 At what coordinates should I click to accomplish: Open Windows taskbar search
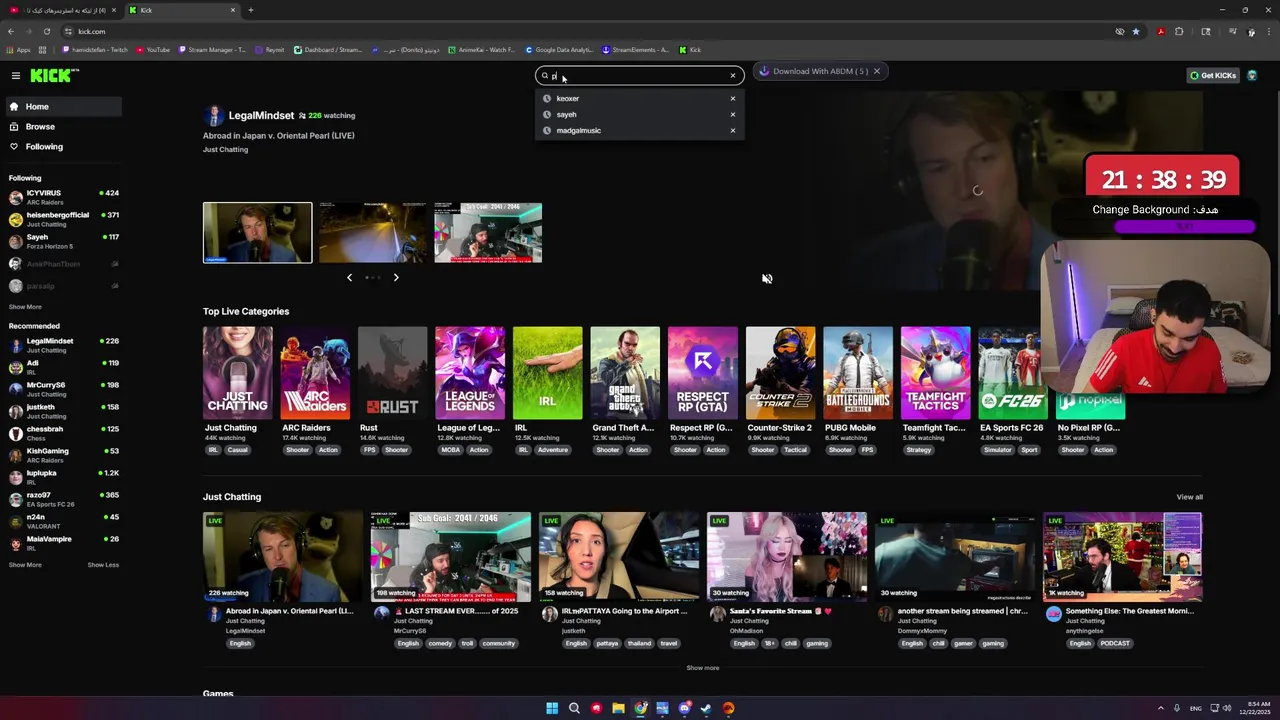[574, 708]
